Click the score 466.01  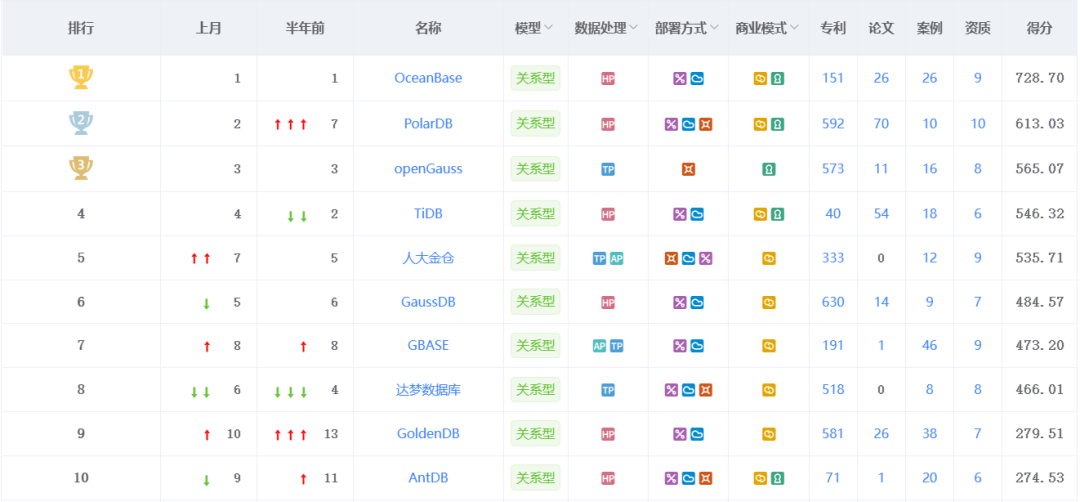[x=1039, y=390]
